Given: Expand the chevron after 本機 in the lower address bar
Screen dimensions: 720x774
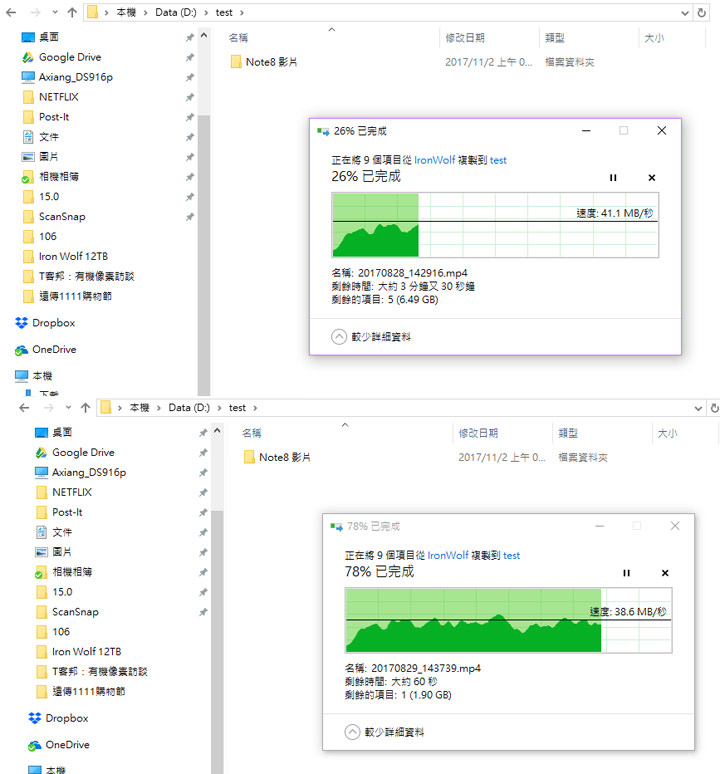Looking at the screenshot, I should tap(159, 408).
